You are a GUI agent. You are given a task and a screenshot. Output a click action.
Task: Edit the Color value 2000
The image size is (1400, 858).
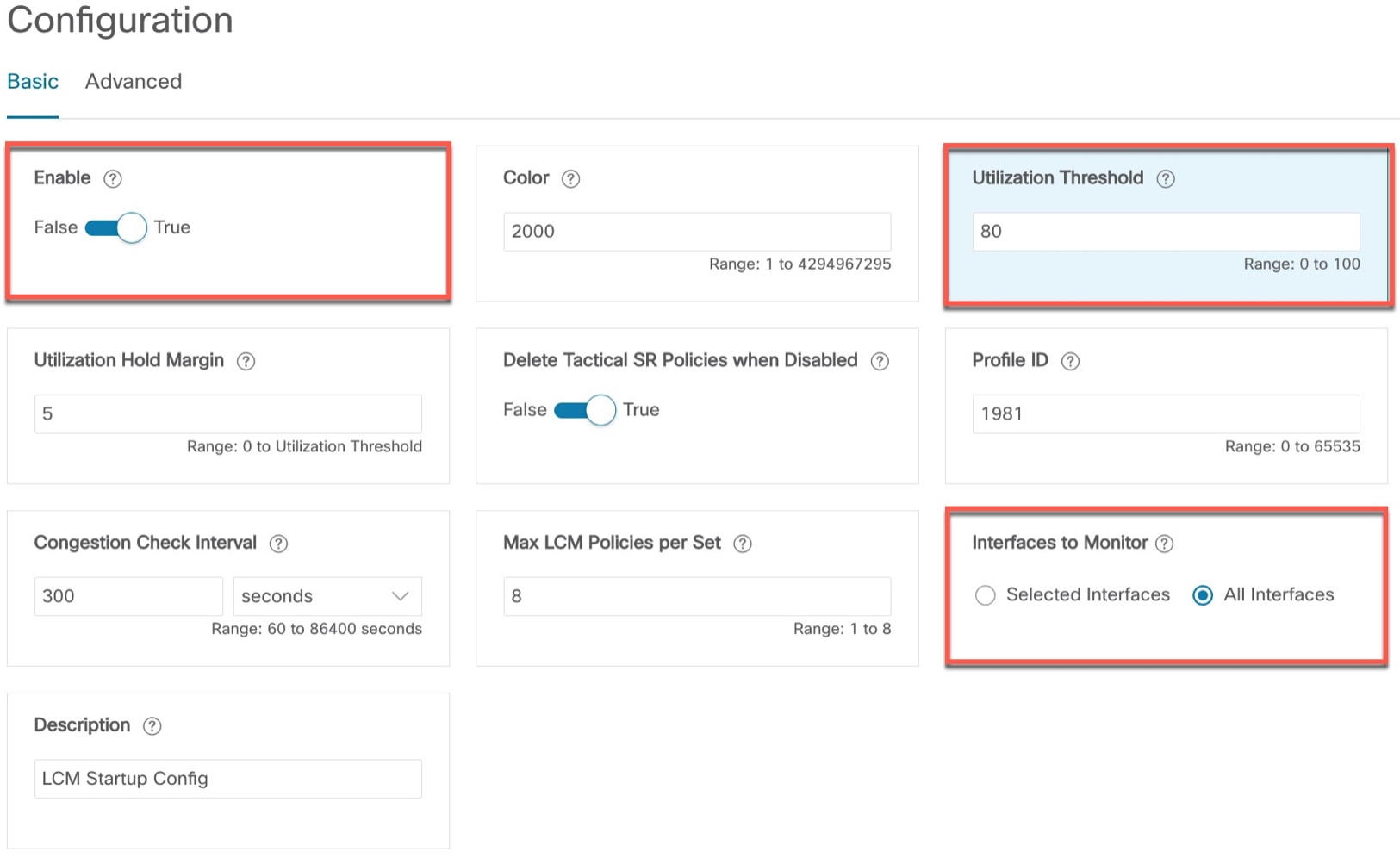696,231
